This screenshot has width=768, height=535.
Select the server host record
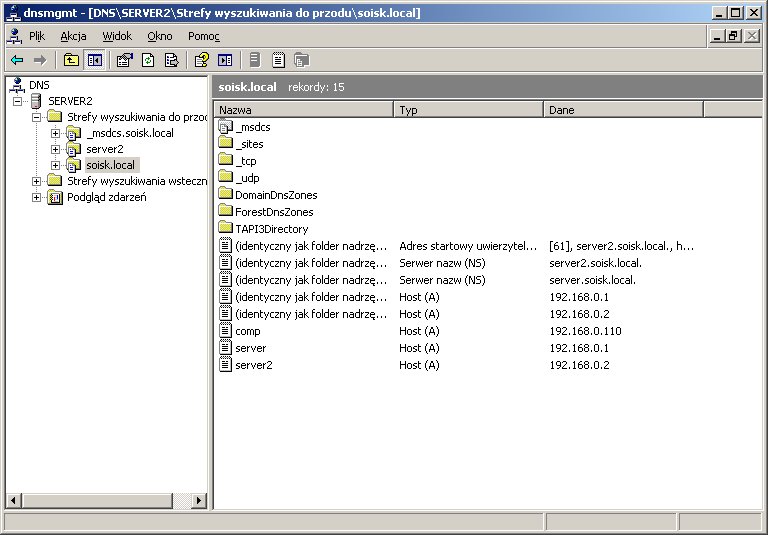click(414, 348)
